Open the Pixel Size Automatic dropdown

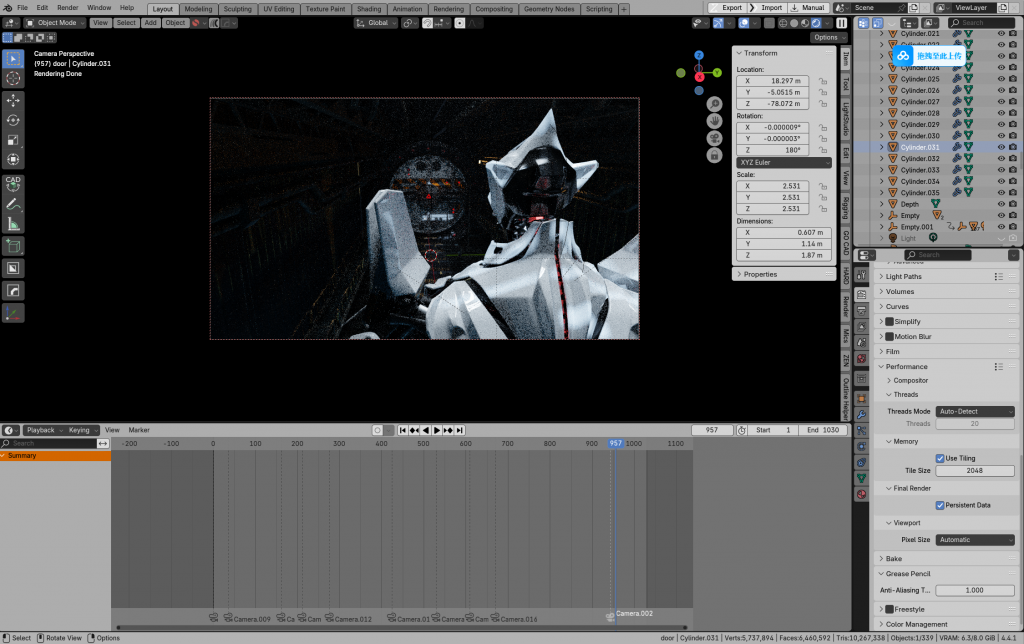tap(975, 539)
